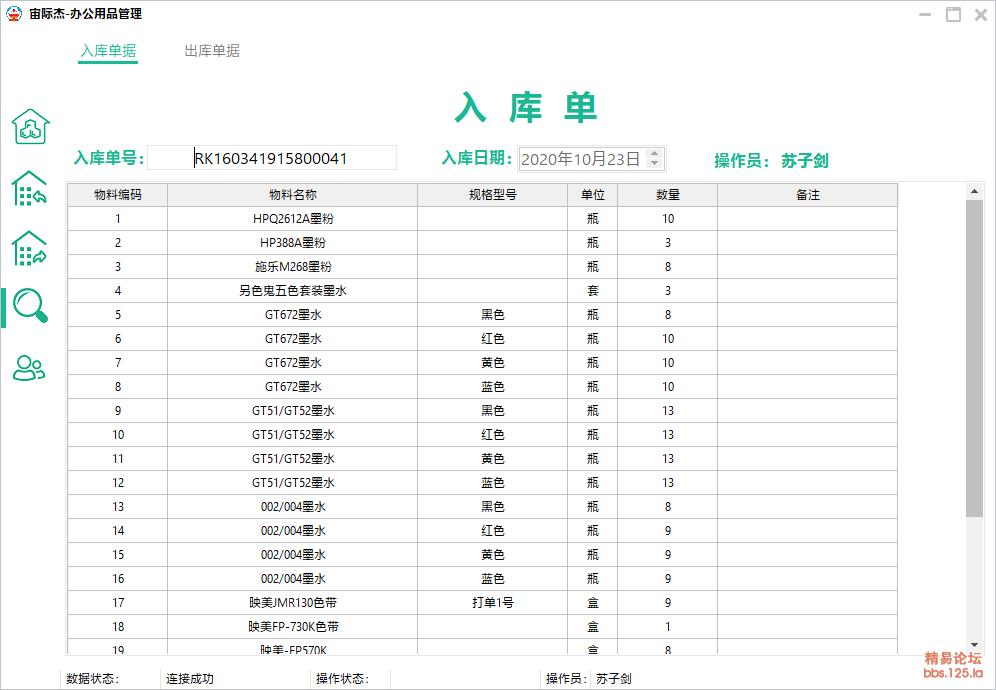The image size is (996, 690).
Task: Minimize the application window
Action: [925, 14]
